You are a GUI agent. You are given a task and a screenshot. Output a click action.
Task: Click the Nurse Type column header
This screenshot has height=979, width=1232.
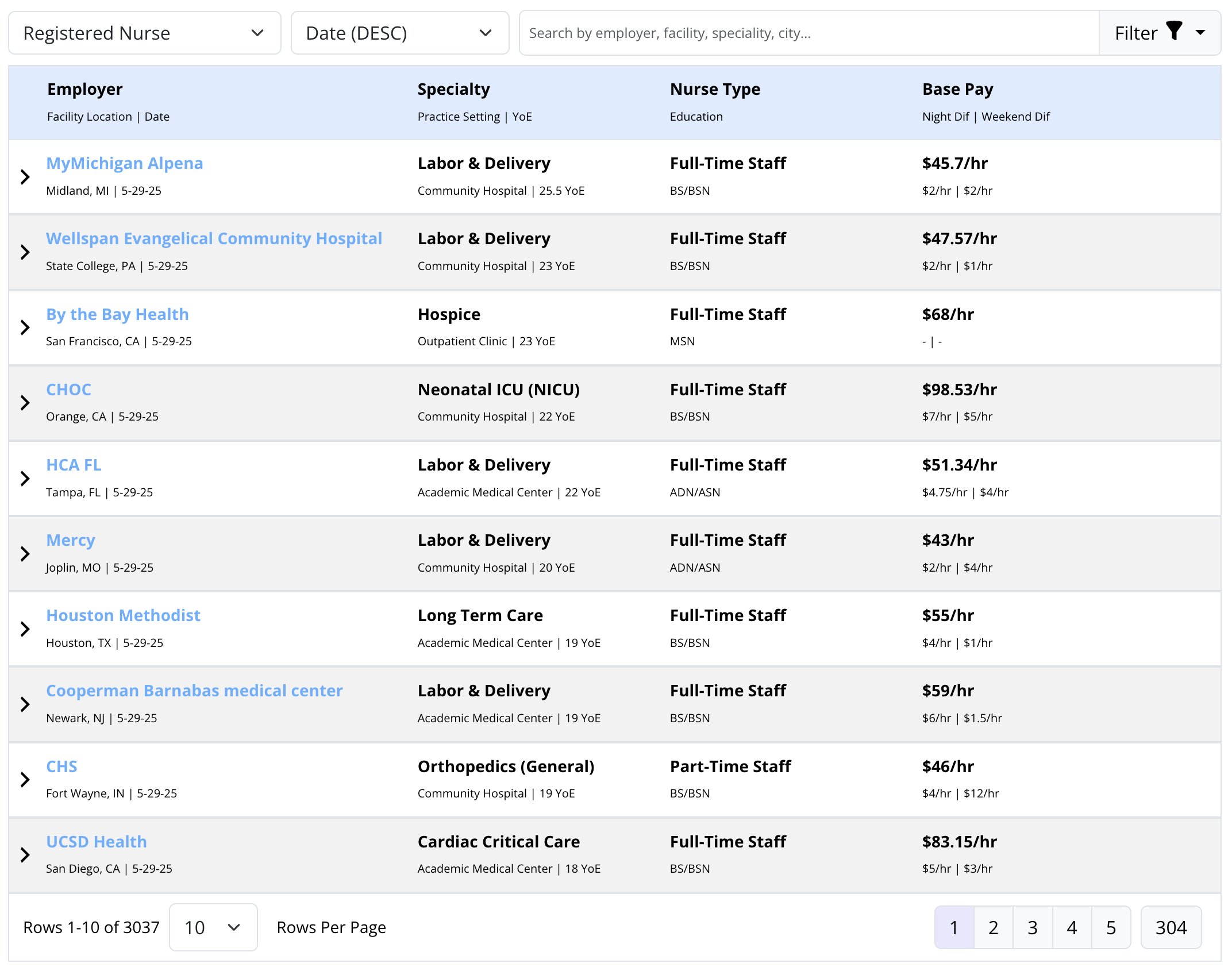pyautogui.click(x=715, y=89)
